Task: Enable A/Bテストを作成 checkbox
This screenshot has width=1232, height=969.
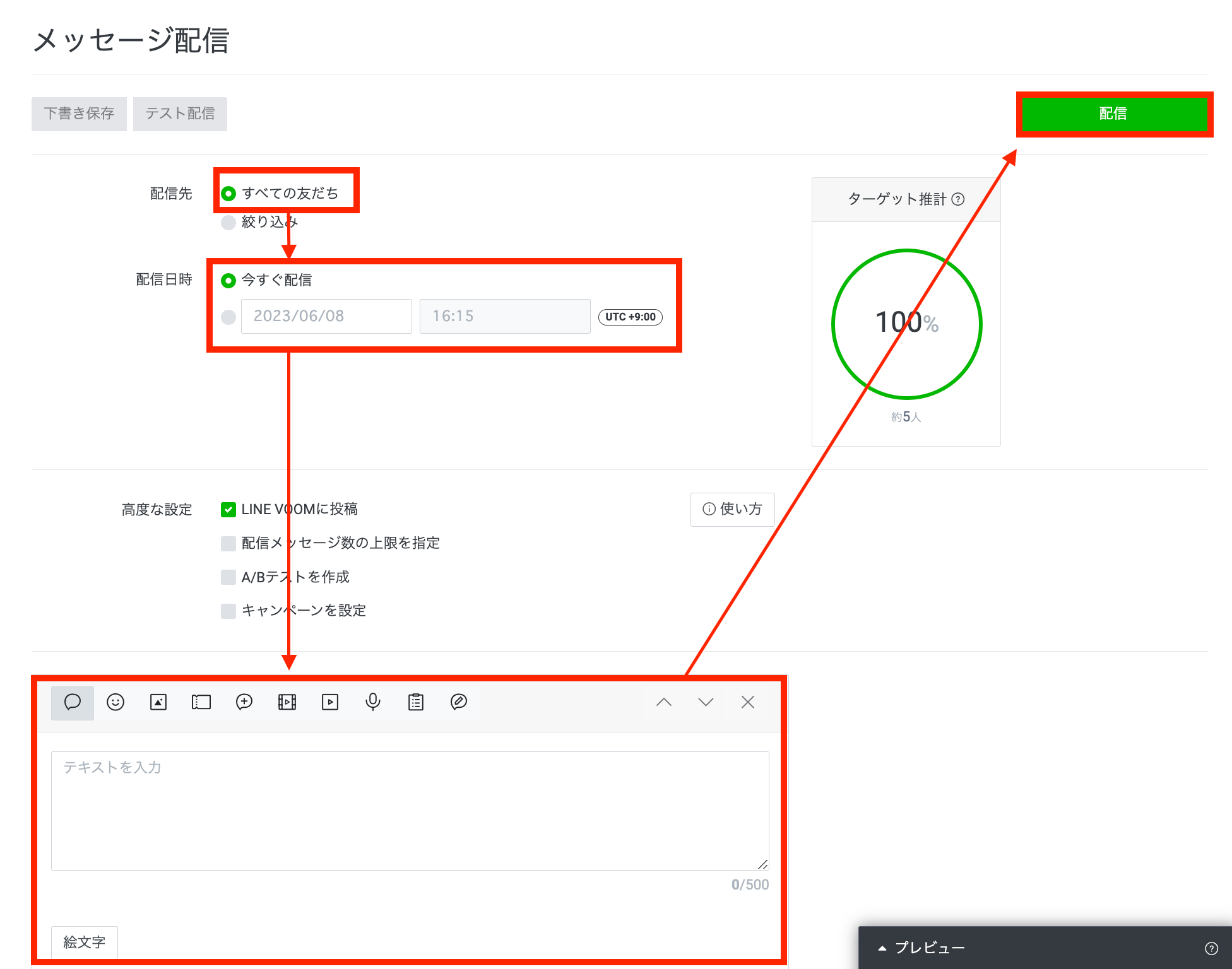Action: pos(228,577)
